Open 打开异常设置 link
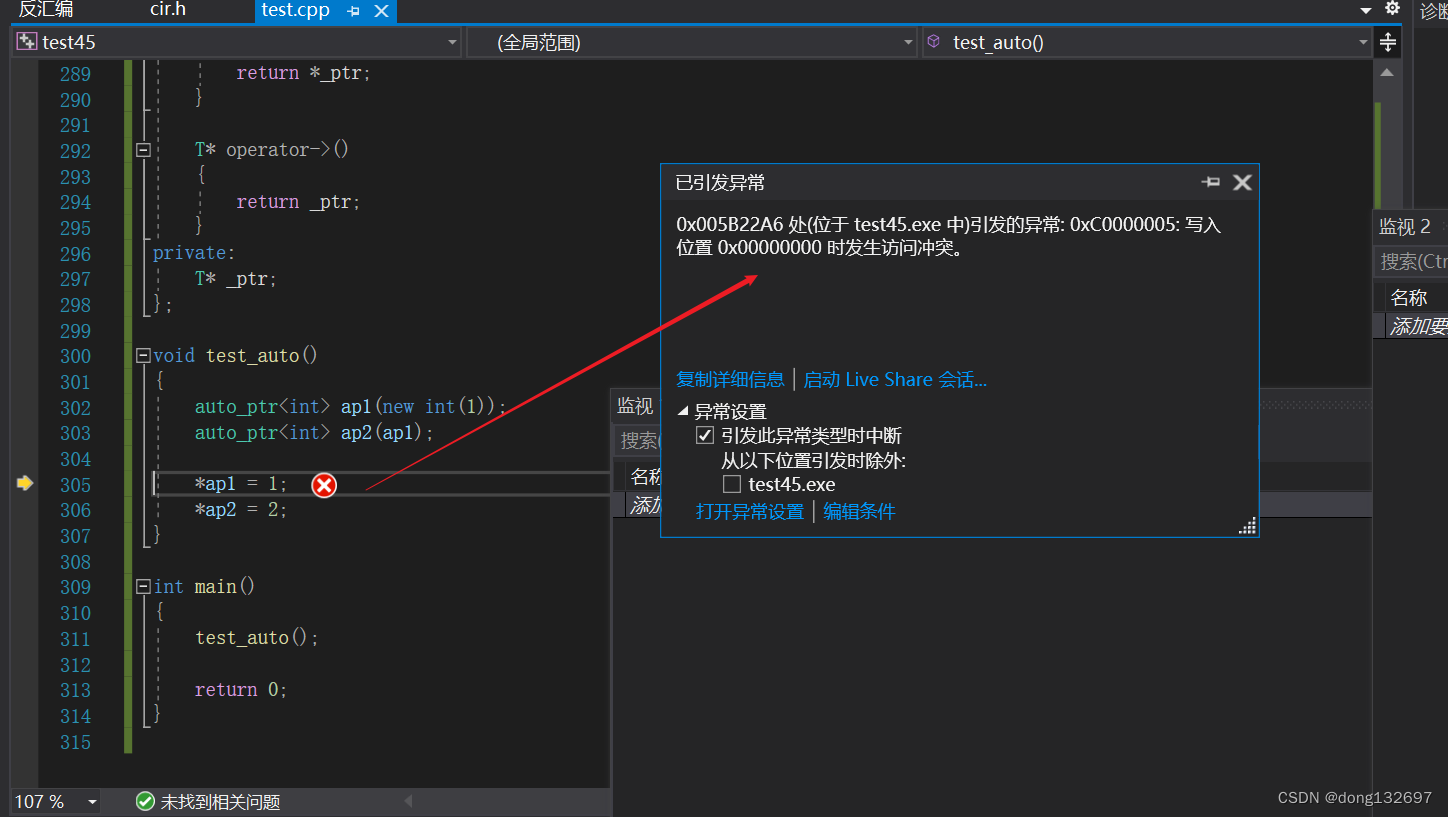This screenshot has height=817, width=1448. point(750,512)
